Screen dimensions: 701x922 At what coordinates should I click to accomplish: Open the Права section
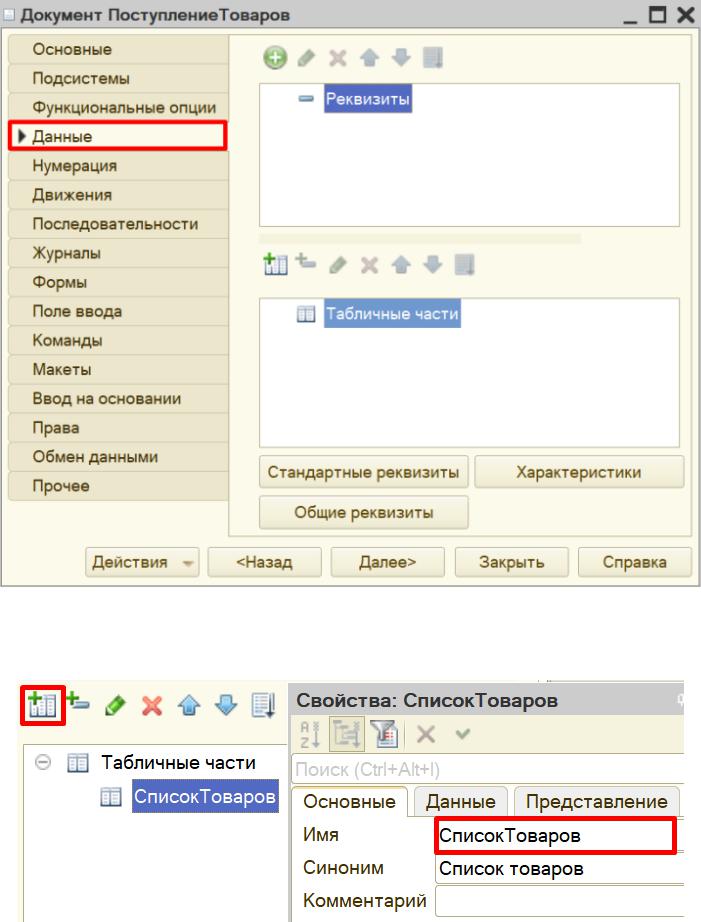(x=119, y=427)
